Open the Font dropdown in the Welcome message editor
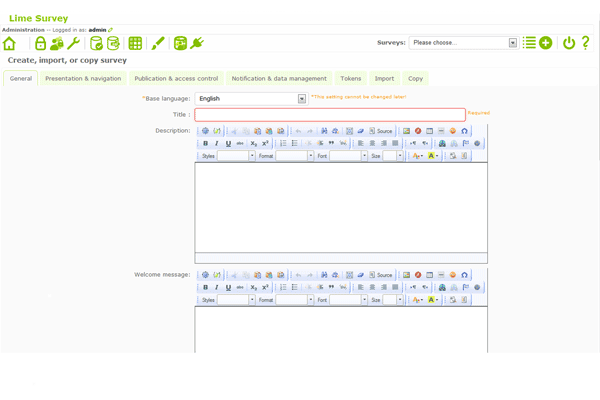600x400 pixels. 362,300
